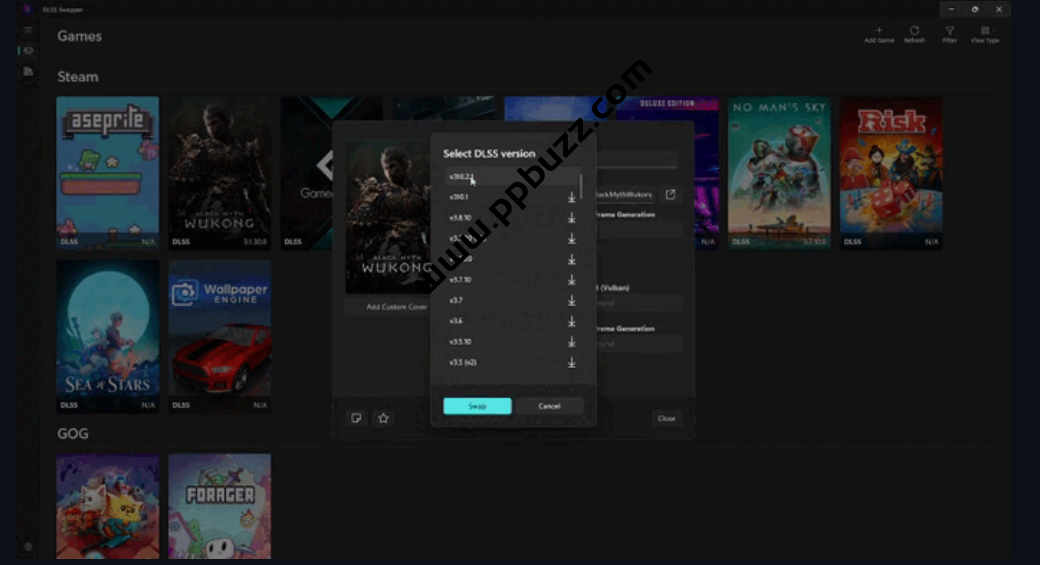Open the Games page in sidebar

(x=28, y=50)
